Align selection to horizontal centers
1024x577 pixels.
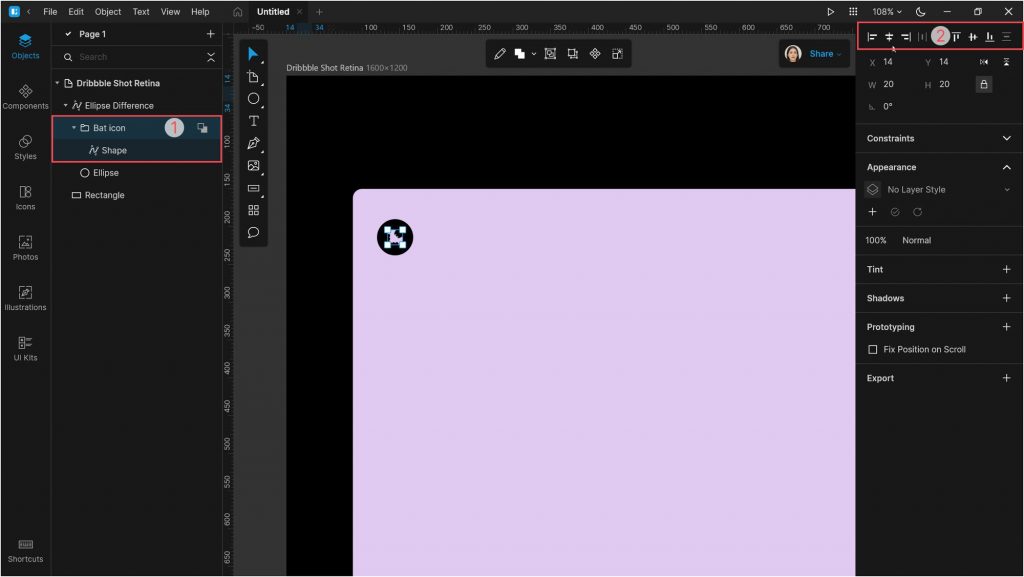click(x=889, y=37)
